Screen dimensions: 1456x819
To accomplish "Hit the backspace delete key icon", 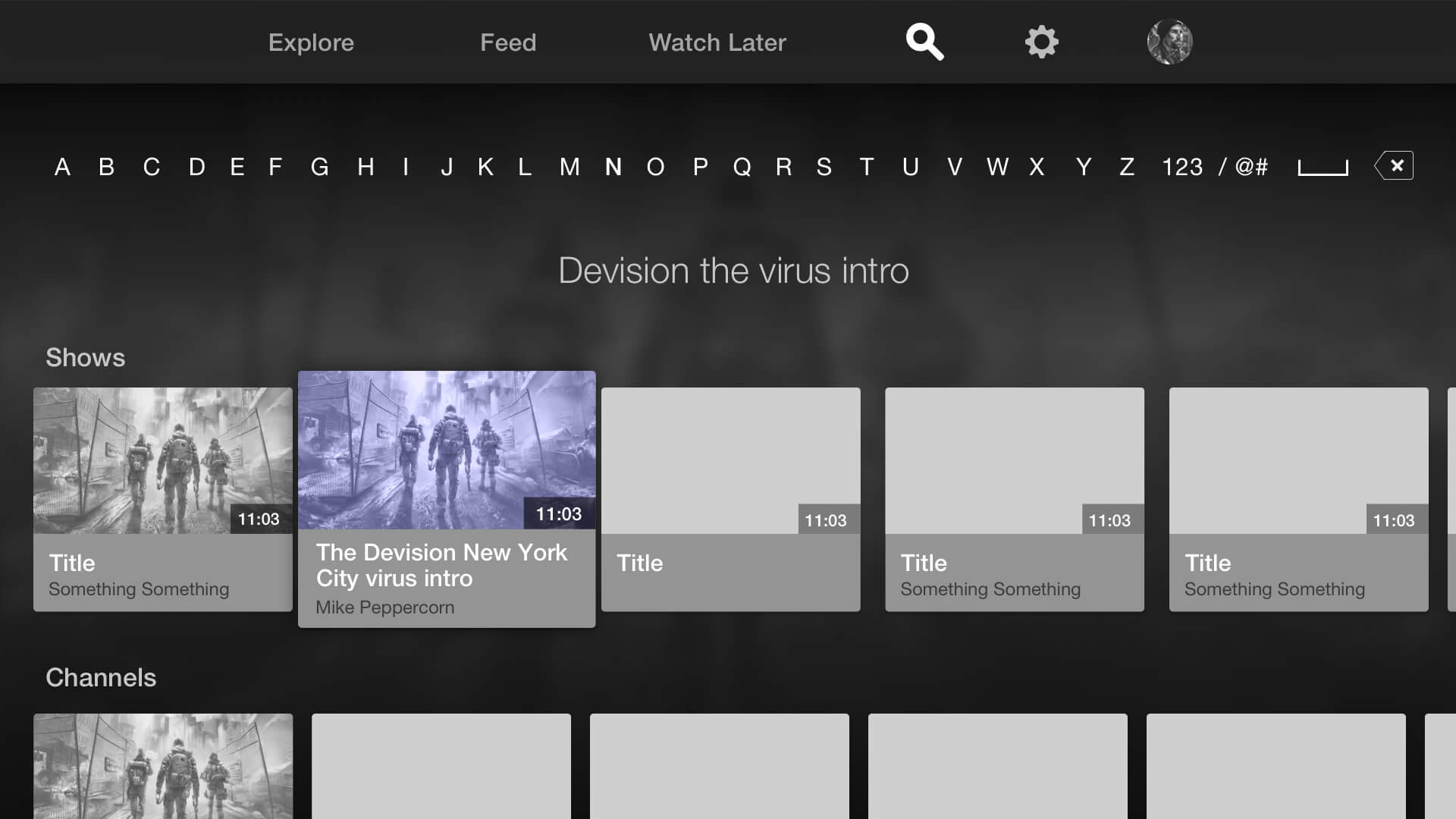I will pos(1394,165).
